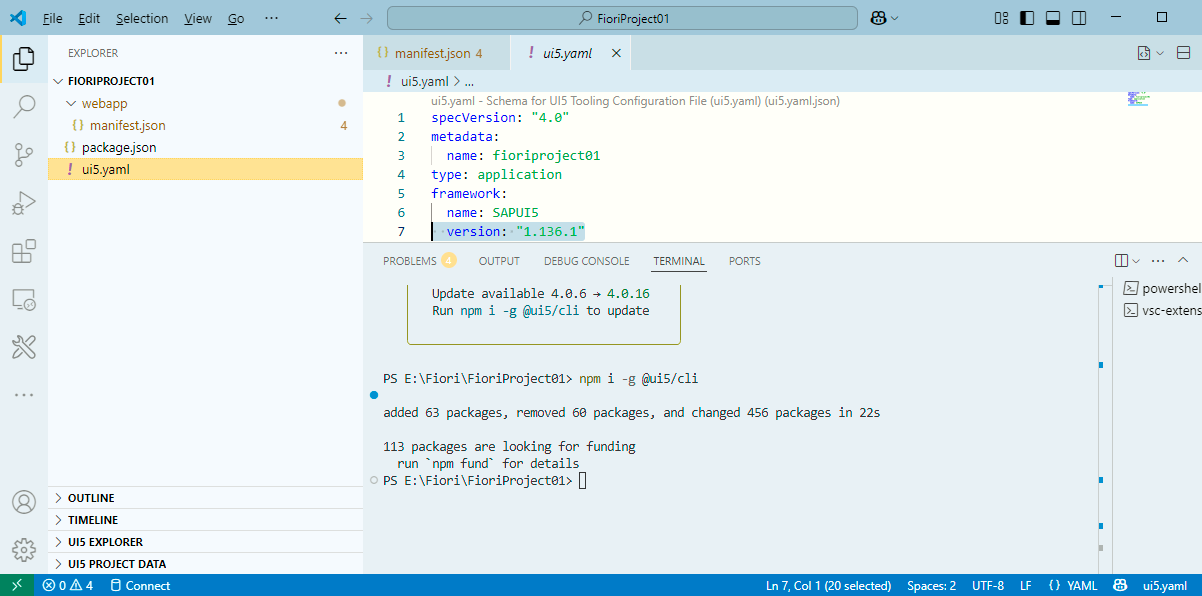Viewport: 1202px width, 596px height.
Task: Open Explorer views and more actions ellipsis
Action: coord(341,53)
